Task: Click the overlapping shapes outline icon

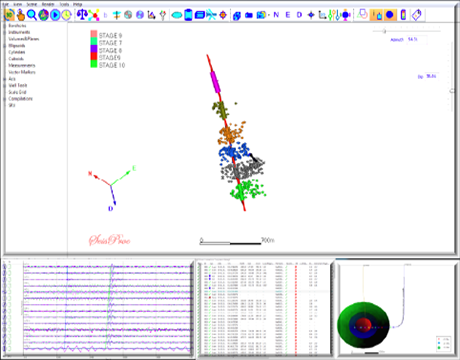Action: click(363, 15)
